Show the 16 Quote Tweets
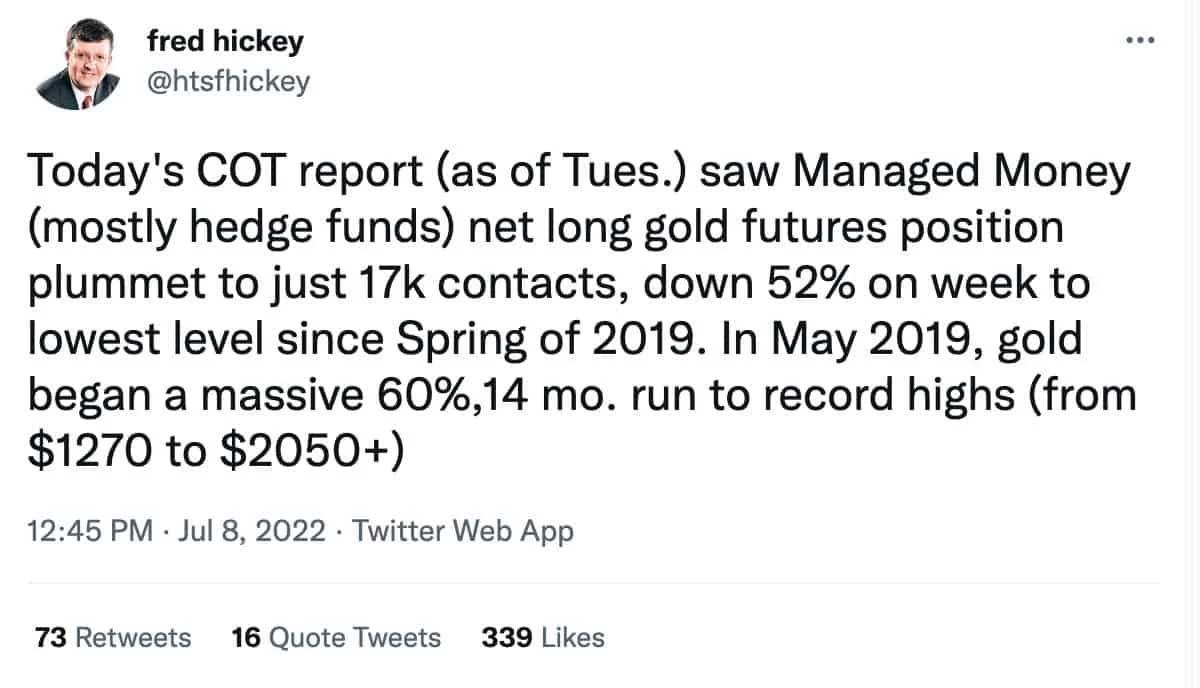 point(335,637)
